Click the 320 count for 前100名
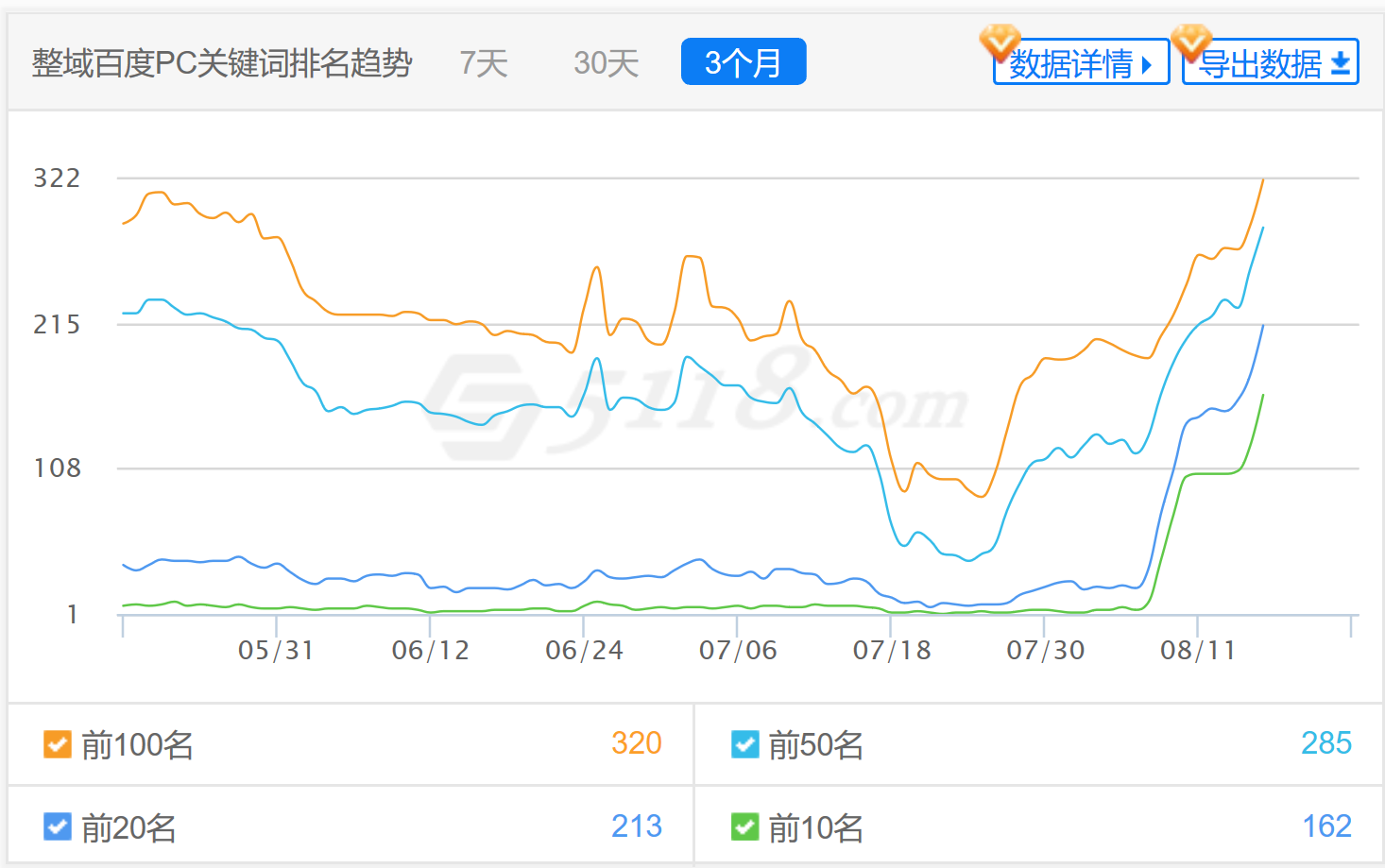 [639, 742]
